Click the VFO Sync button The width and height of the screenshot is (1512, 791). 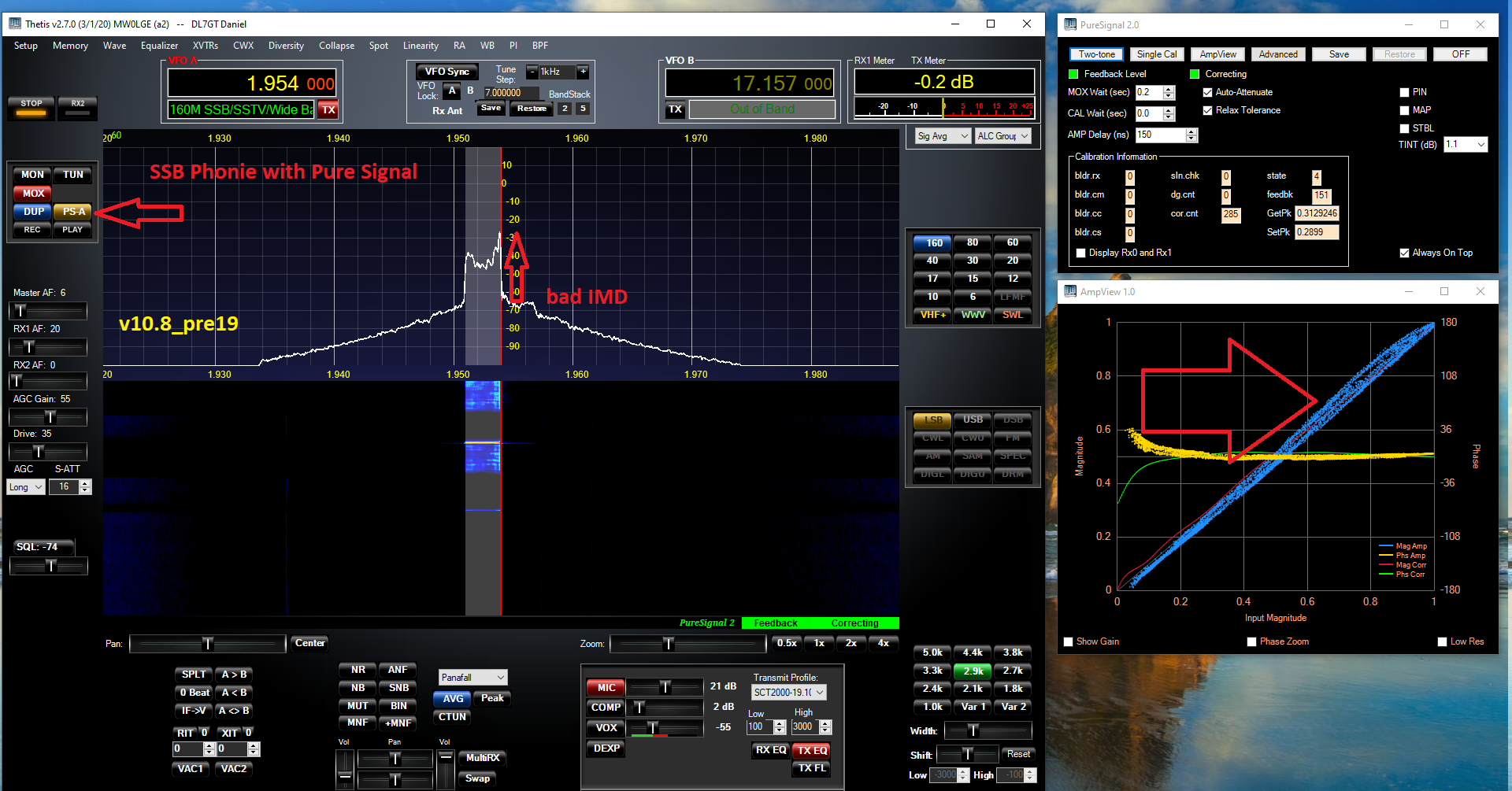pos(447,72)
